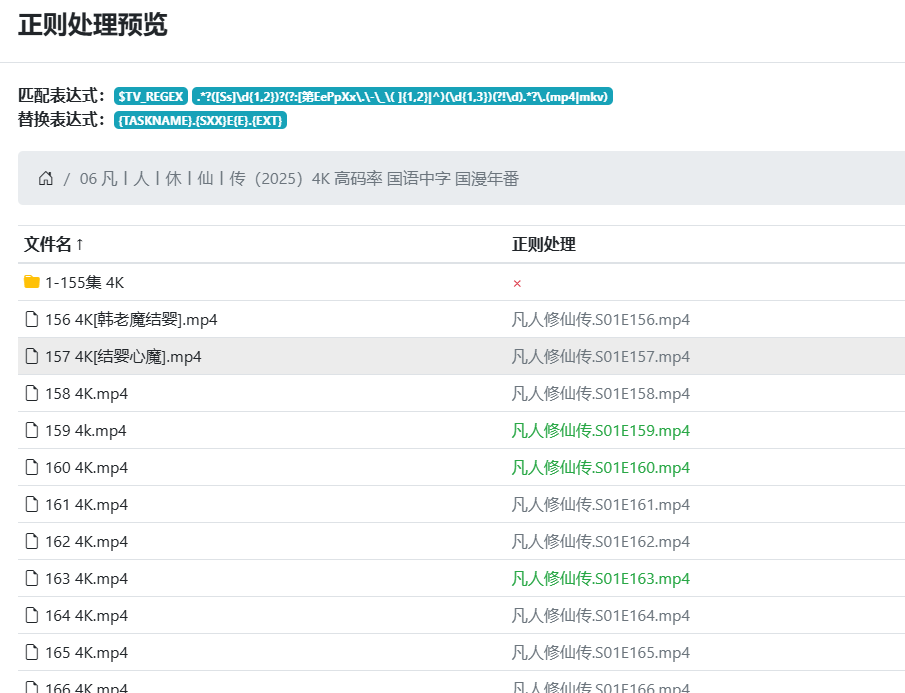
Task: Click the 正则处理 column header
Action: [544, 245]
